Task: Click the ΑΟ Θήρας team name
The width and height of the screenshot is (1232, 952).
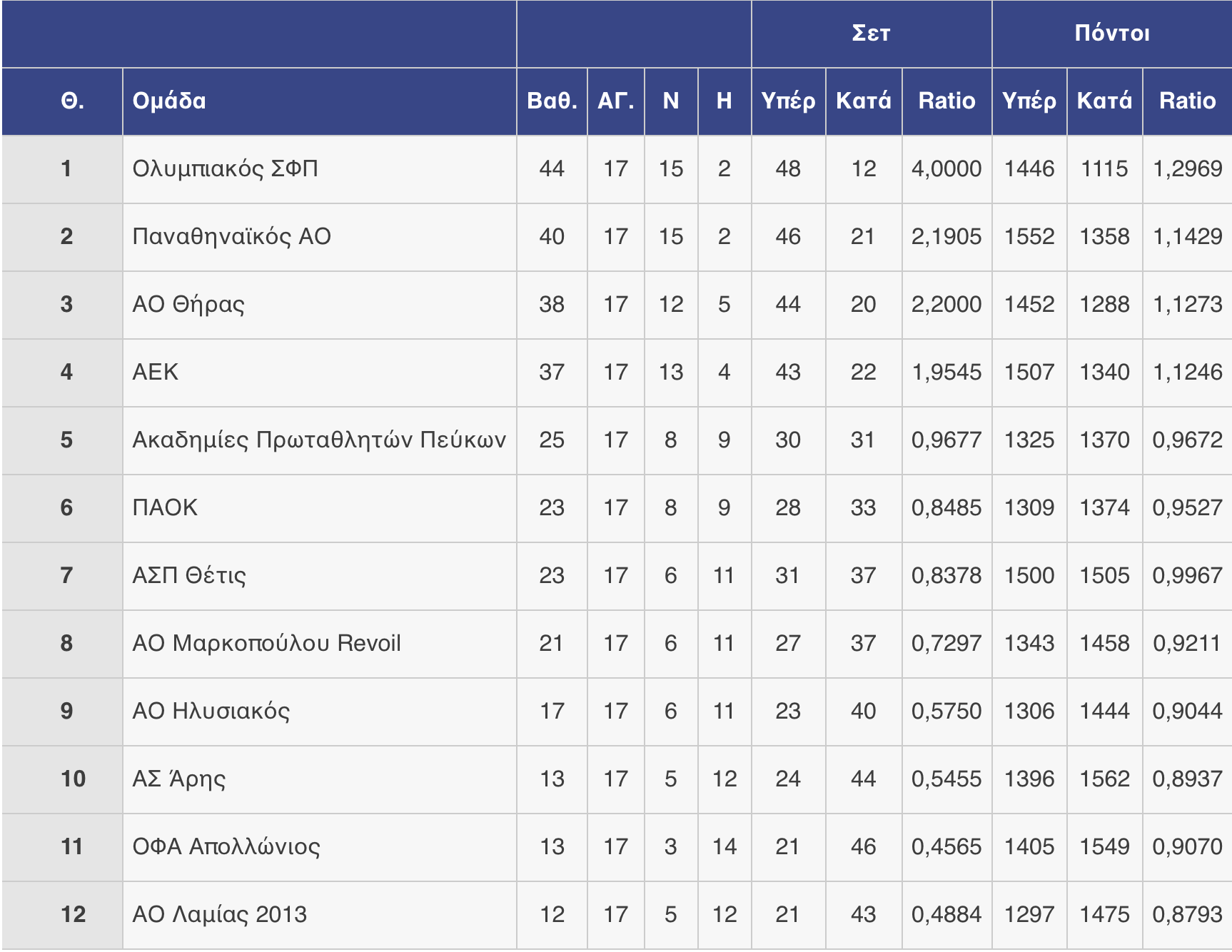Action: 188,305
